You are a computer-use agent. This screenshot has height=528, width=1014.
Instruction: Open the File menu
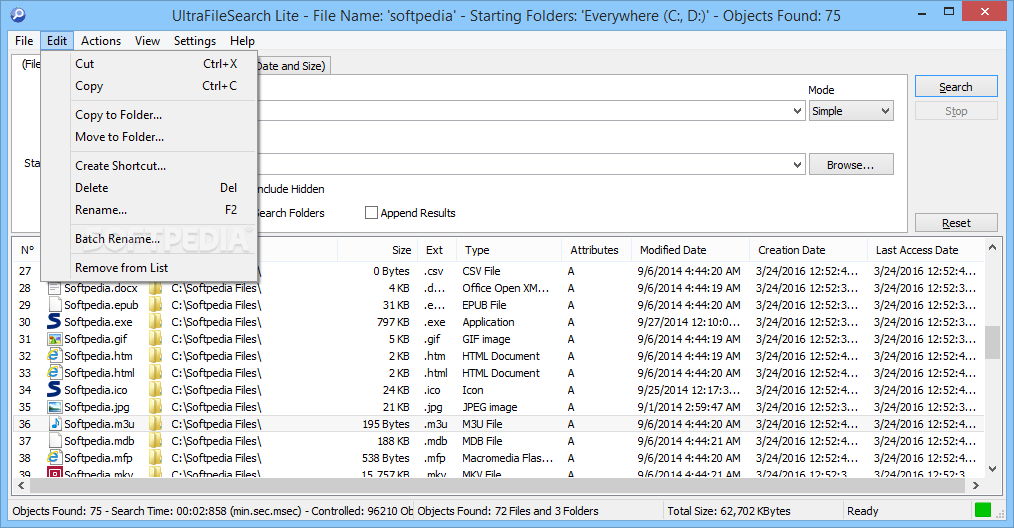(24, 41)
